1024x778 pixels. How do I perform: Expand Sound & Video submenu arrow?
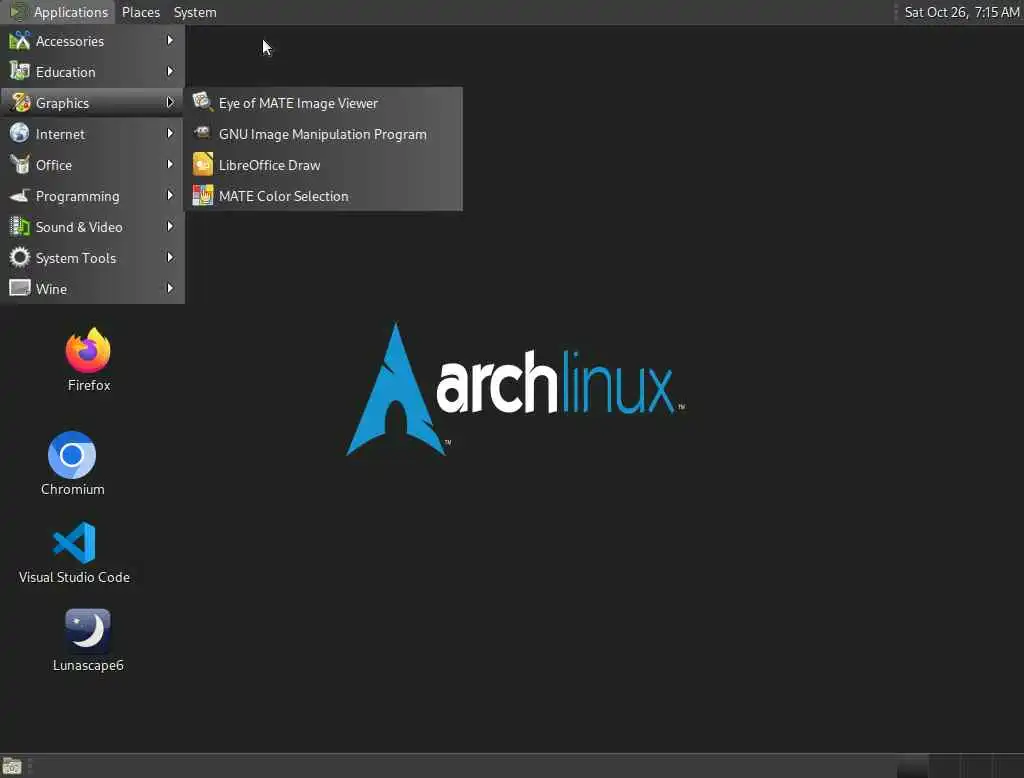coord(170,227)
